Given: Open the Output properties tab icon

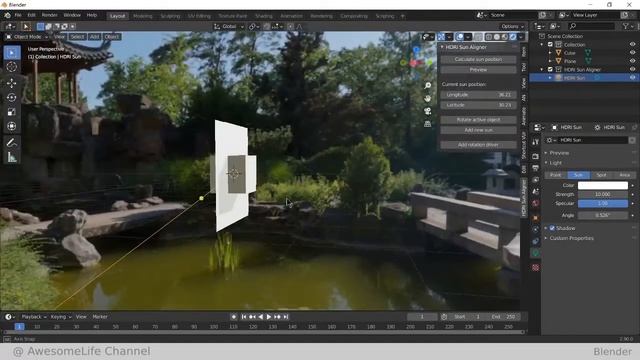Looking at the screenshot, I should [536, 168].
